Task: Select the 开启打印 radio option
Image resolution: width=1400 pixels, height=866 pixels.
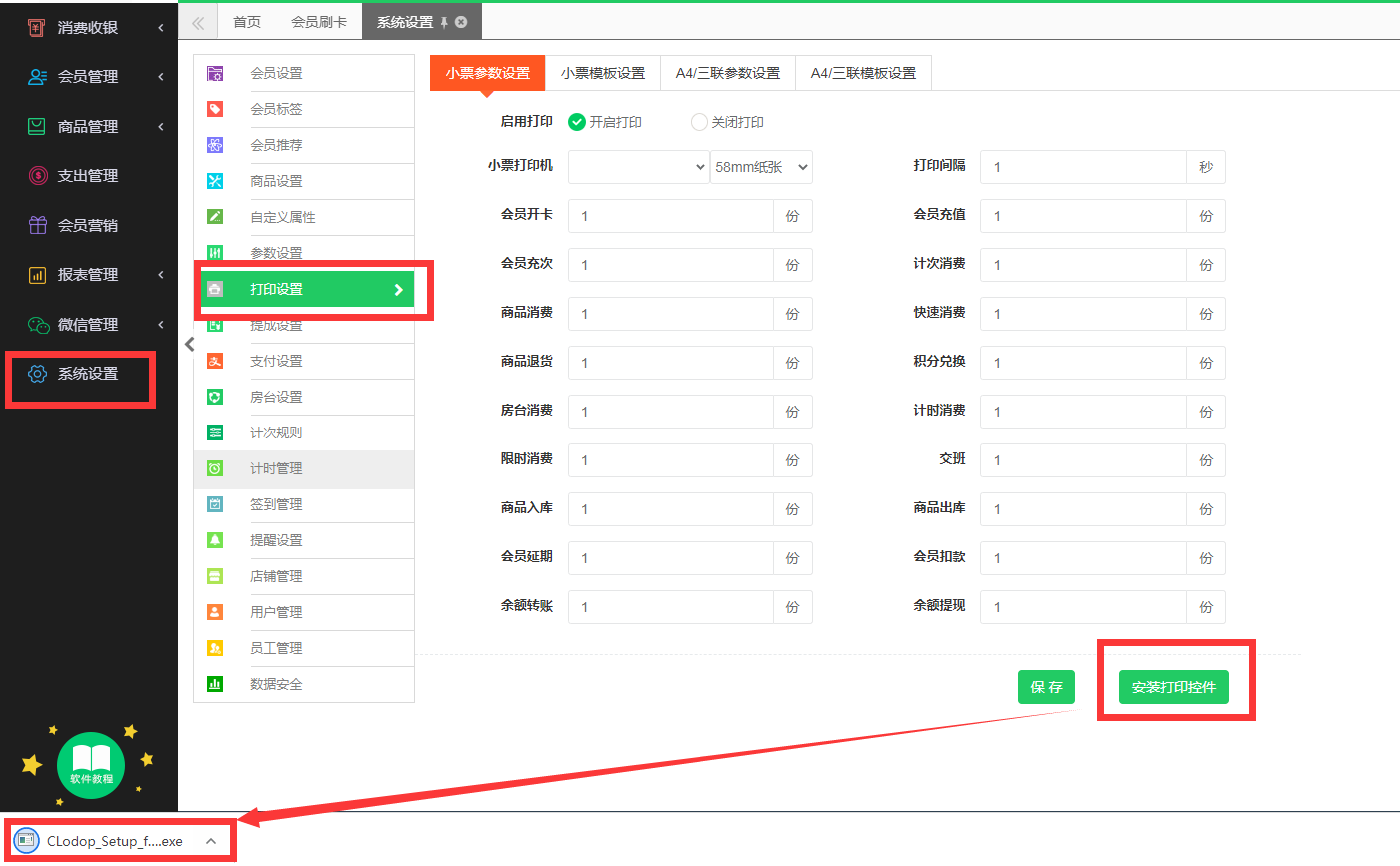Action: pyautogui.click(x=577, y=122)
